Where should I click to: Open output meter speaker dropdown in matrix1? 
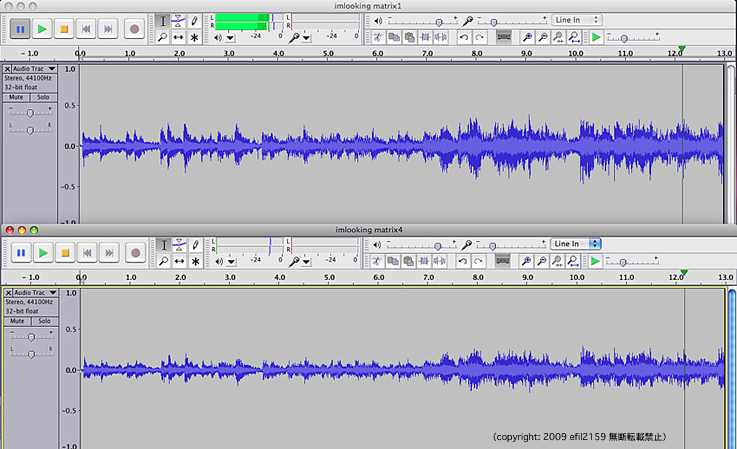pos(230,38)
